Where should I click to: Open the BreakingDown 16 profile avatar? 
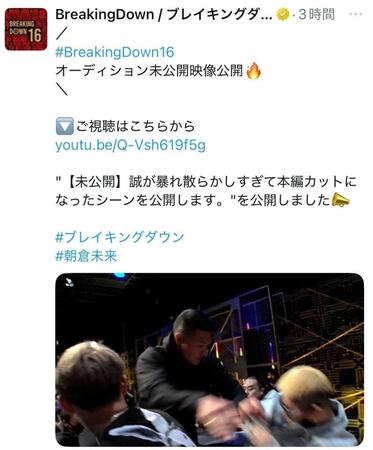[x=26, y=29]
